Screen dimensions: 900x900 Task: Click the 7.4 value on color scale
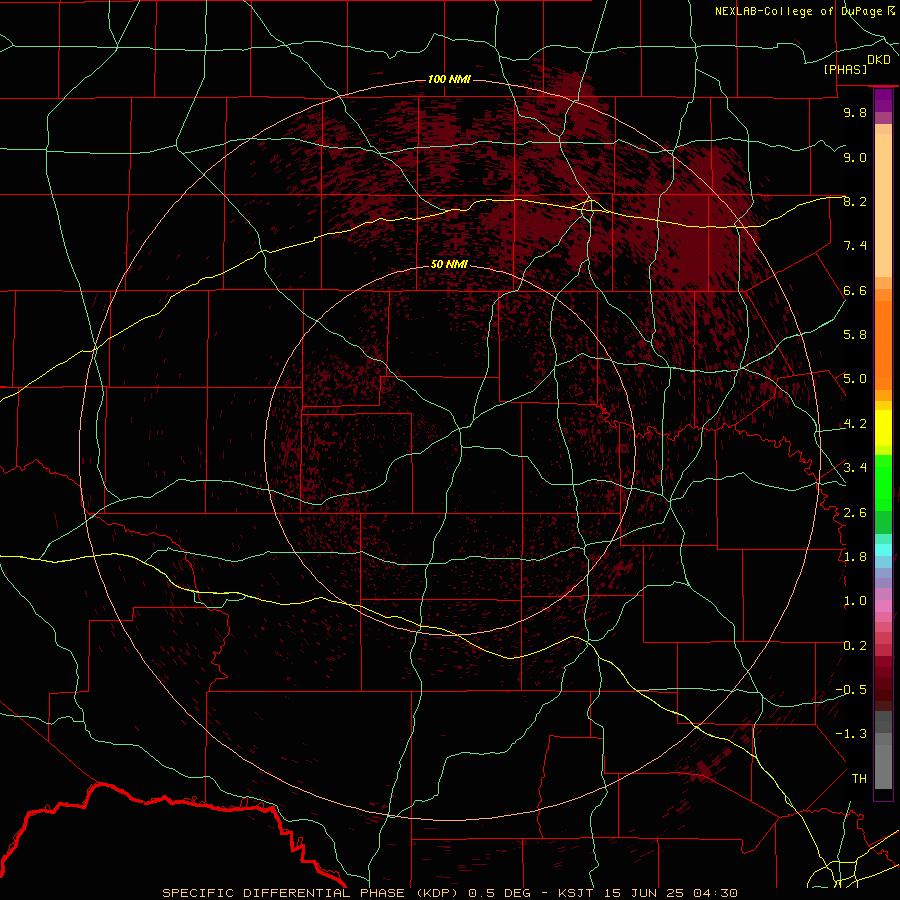[x=855, y=246]
